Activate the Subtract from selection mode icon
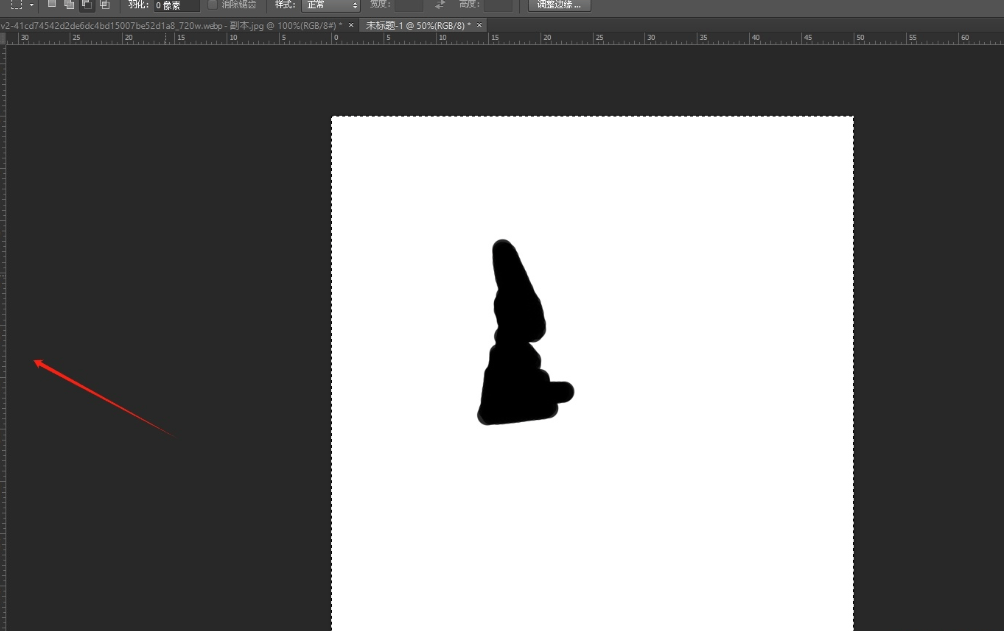Viewport: 1004px width, 631px height. (86, 4)
